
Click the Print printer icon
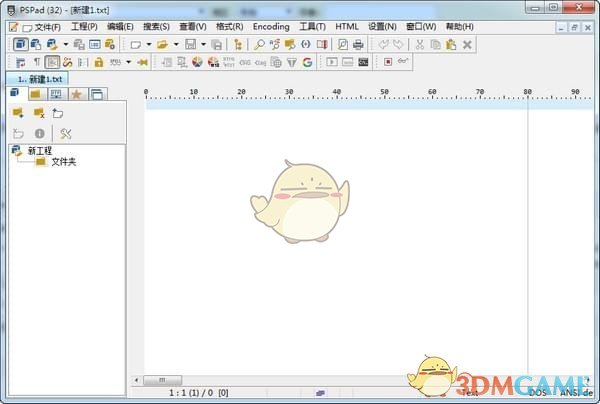358,45
